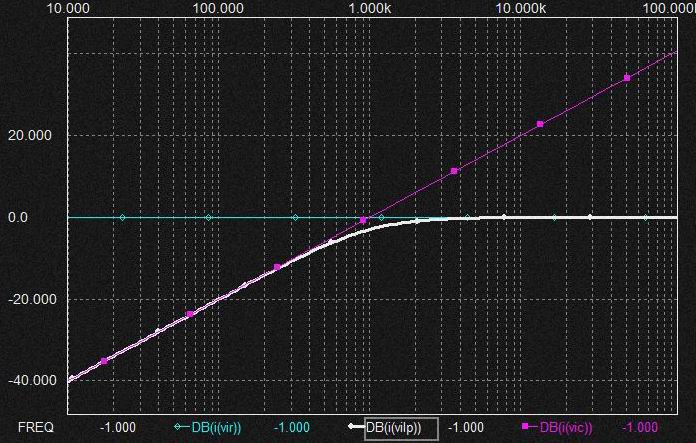Click the FREQ axis label

[x=35, y=428]
